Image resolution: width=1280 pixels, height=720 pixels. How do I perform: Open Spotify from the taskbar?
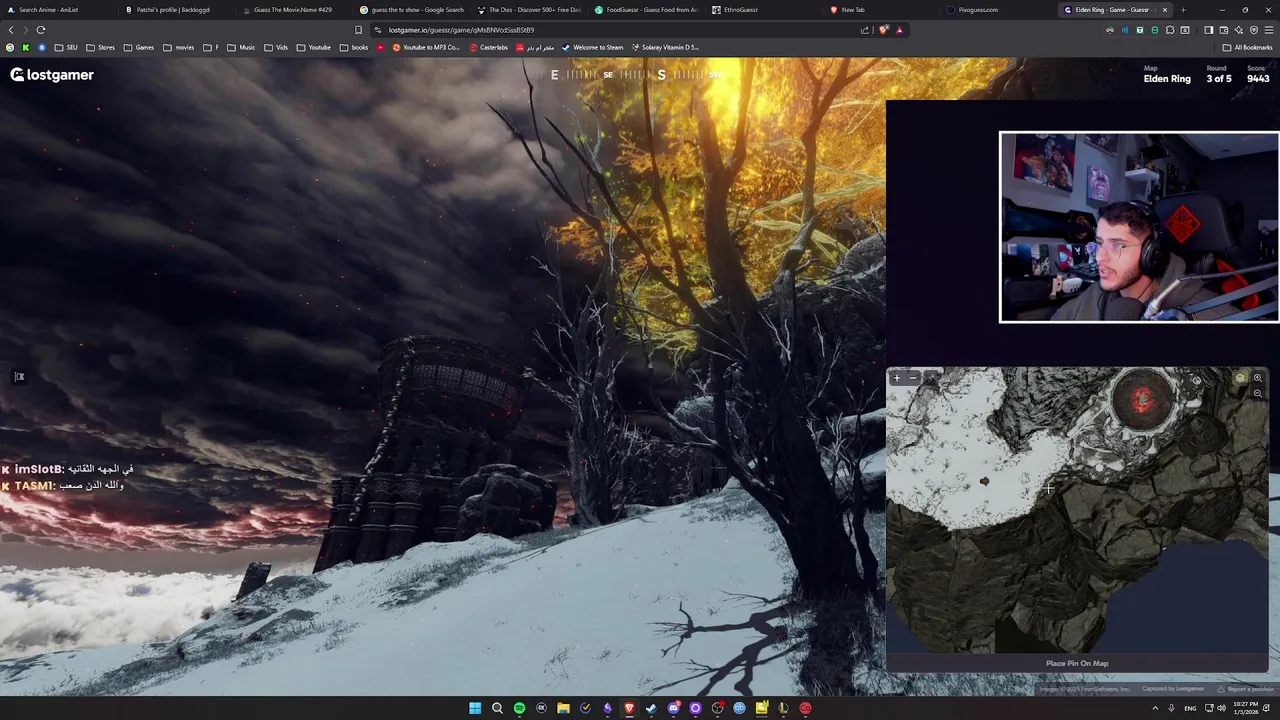[x=519, y=708]
